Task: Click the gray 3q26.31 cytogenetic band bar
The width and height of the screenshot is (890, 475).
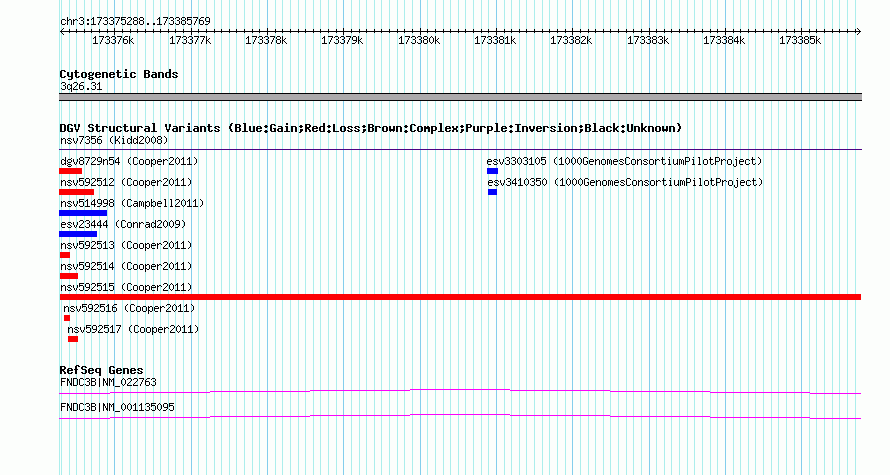Action: tap(460, 97)
